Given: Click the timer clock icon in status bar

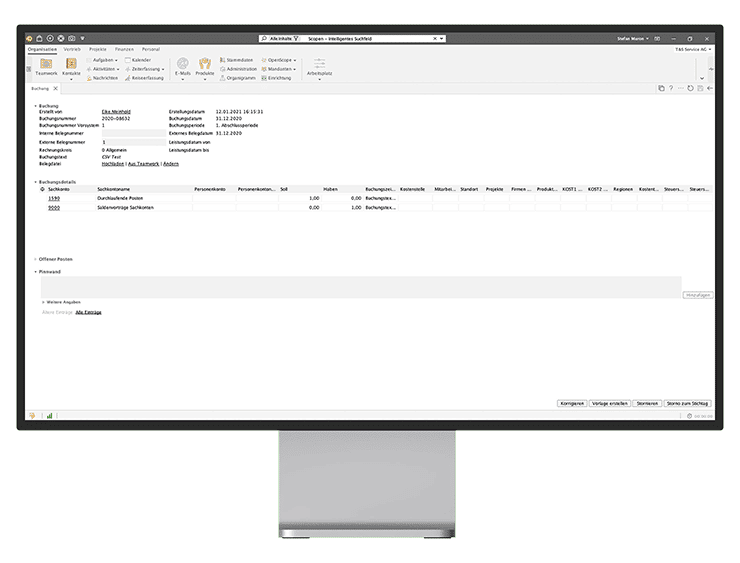Looking at the screenshot, I should coord(690,416).
